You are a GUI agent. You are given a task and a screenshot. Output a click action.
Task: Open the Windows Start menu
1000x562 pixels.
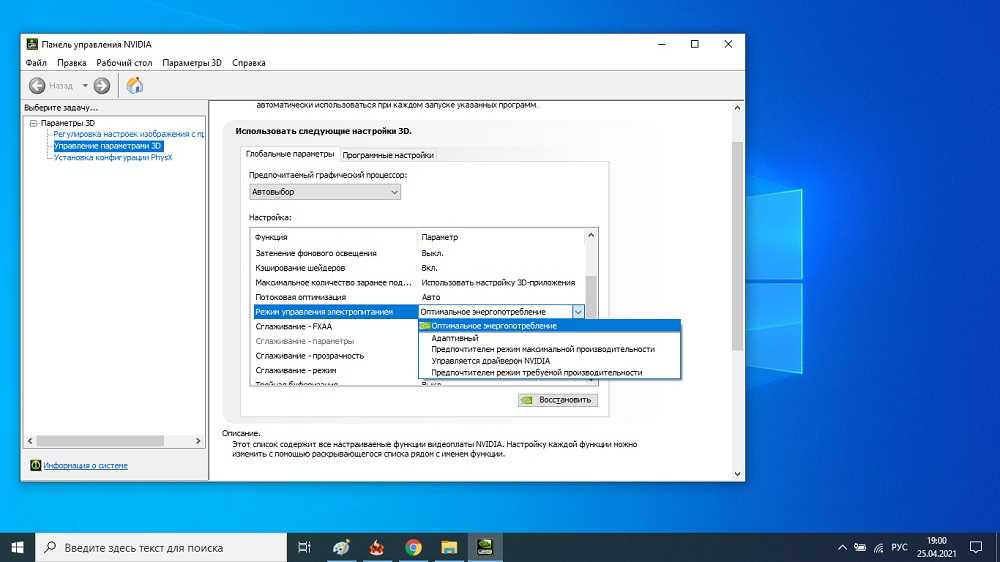click(18, 547)
